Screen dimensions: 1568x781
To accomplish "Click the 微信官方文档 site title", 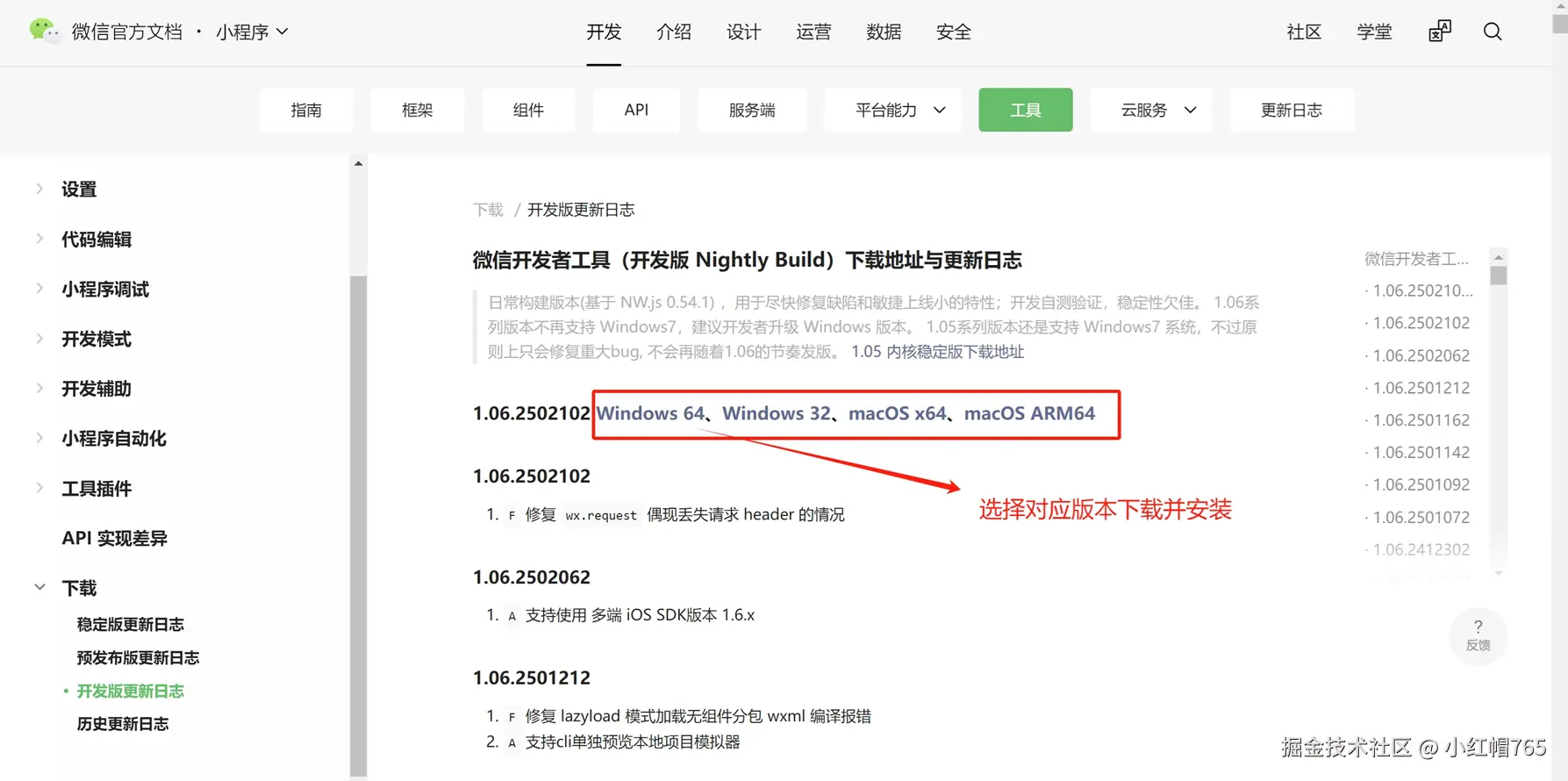I will tap(127, 32).
